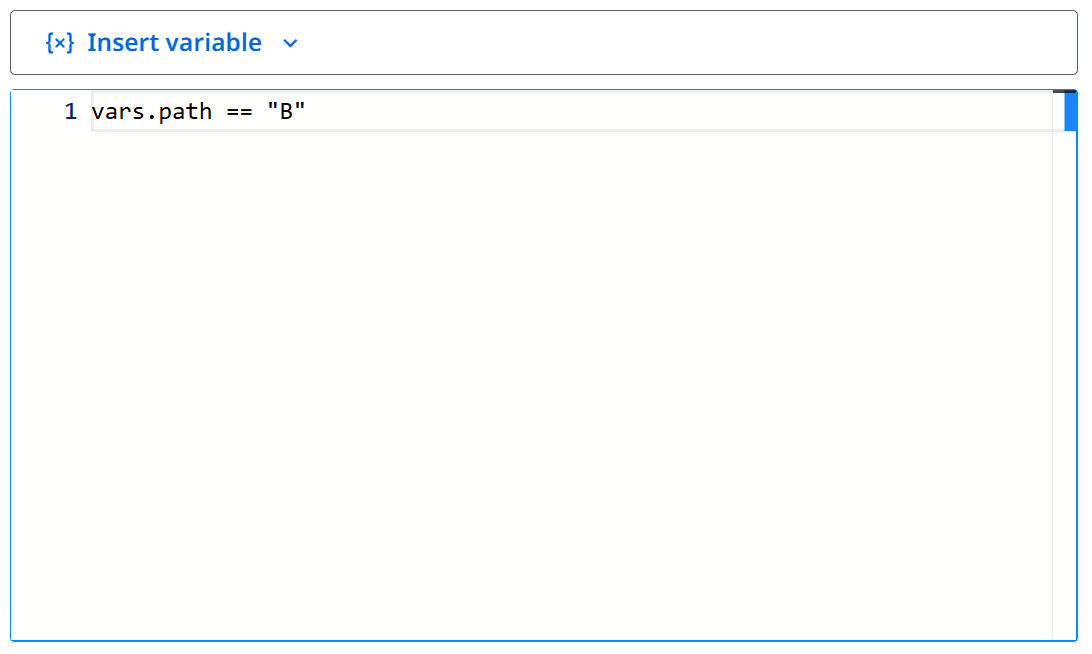Click the == comparison operator
This screenshot has height=654, width=1092.
pos(240,112)
